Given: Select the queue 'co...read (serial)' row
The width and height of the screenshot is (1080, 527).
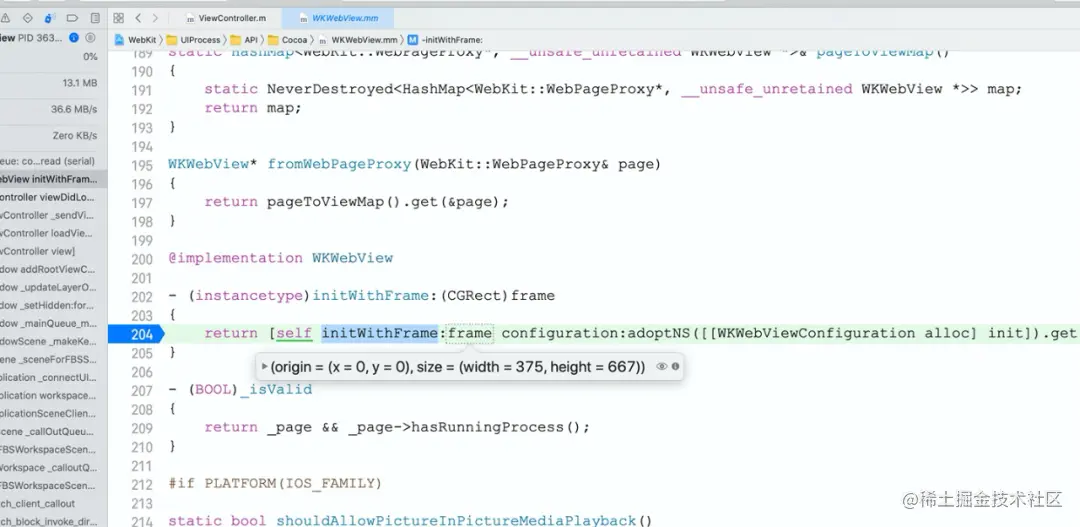Looking at the screenshot, I should pyautogui.click(x=53, y=161).
